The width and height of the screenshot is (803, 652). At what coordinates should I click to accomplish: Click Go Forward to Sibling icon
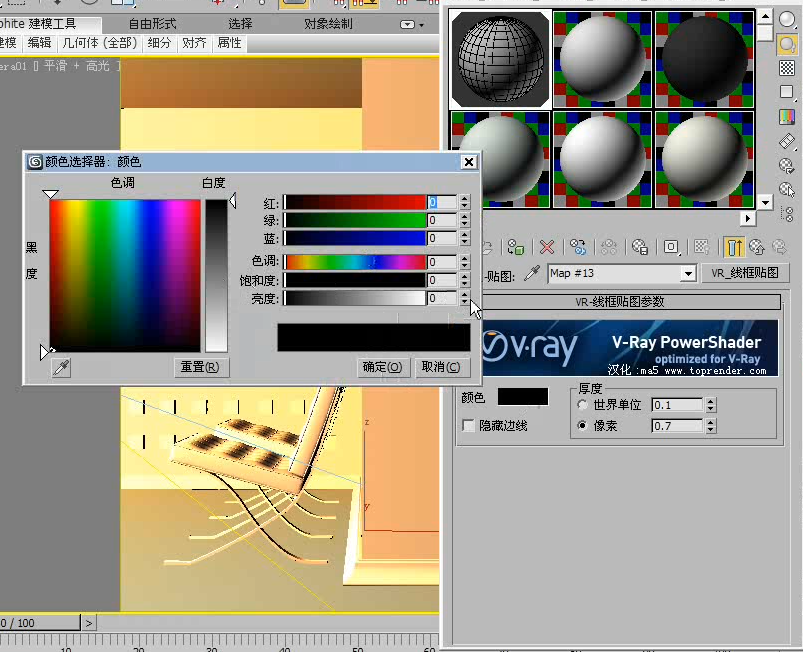(779, 248)
